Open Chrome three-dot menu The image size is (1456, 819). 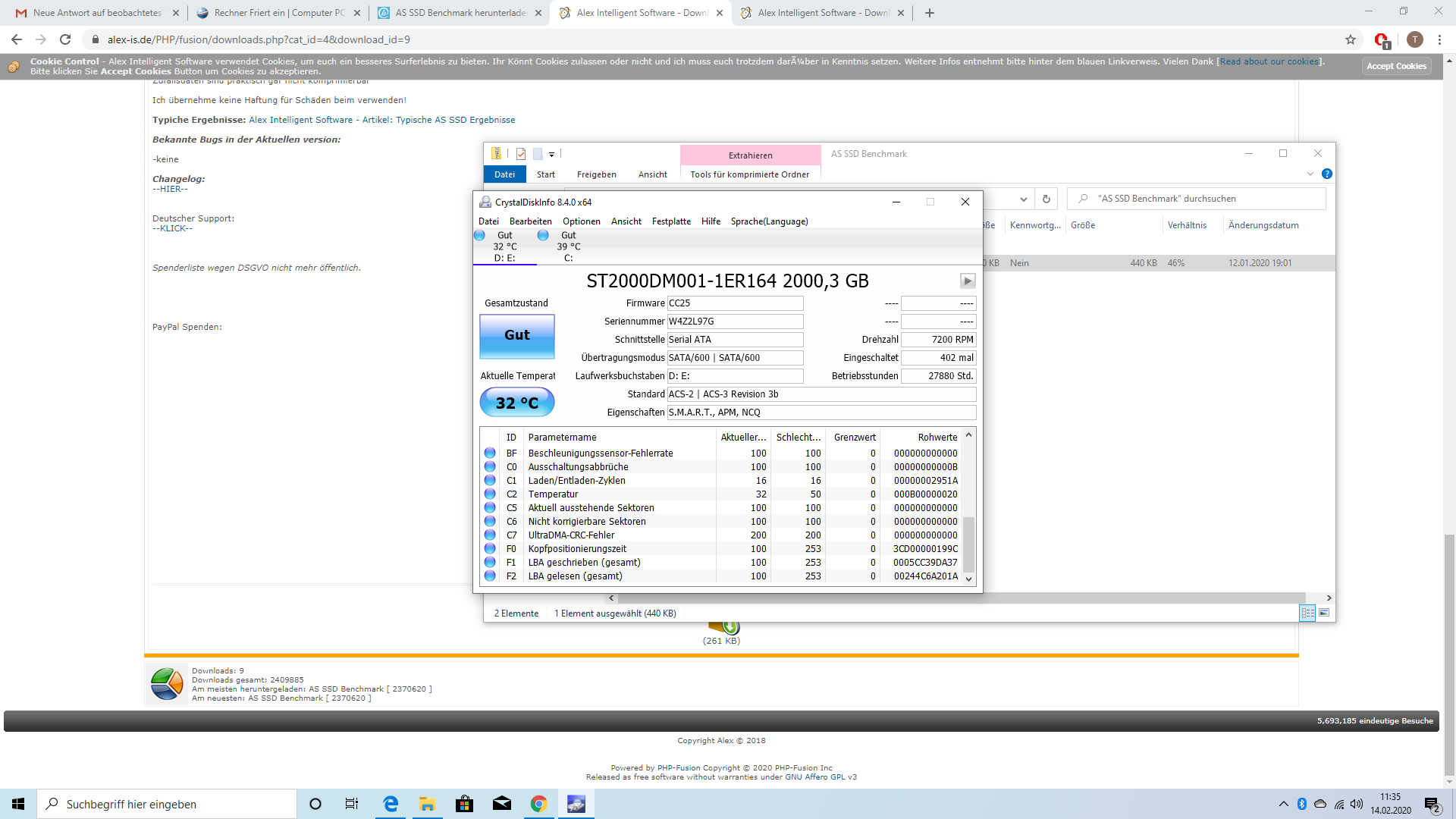(1439, 39)
